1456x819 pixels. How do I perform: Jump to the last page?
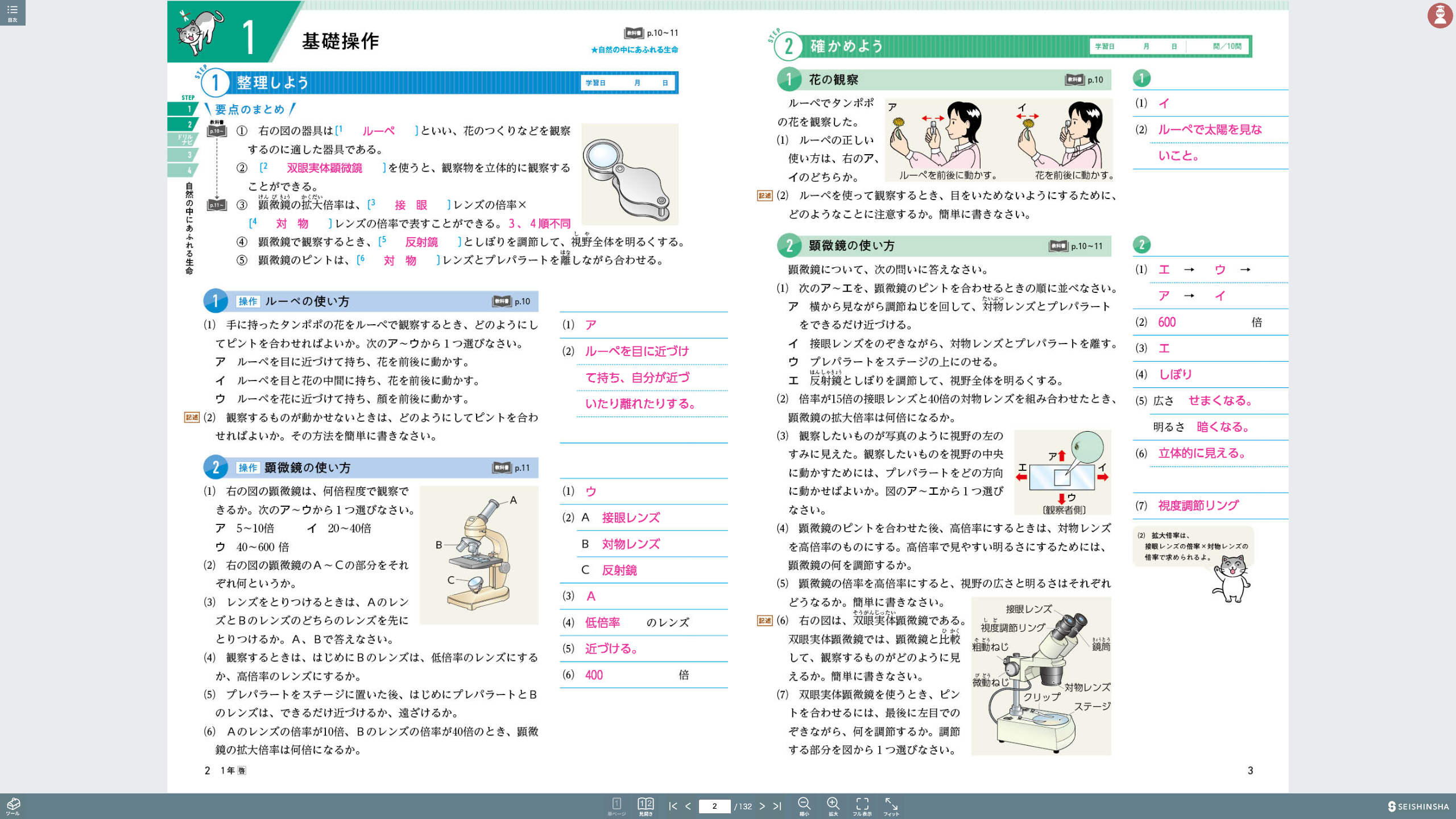tap(776, 806)
